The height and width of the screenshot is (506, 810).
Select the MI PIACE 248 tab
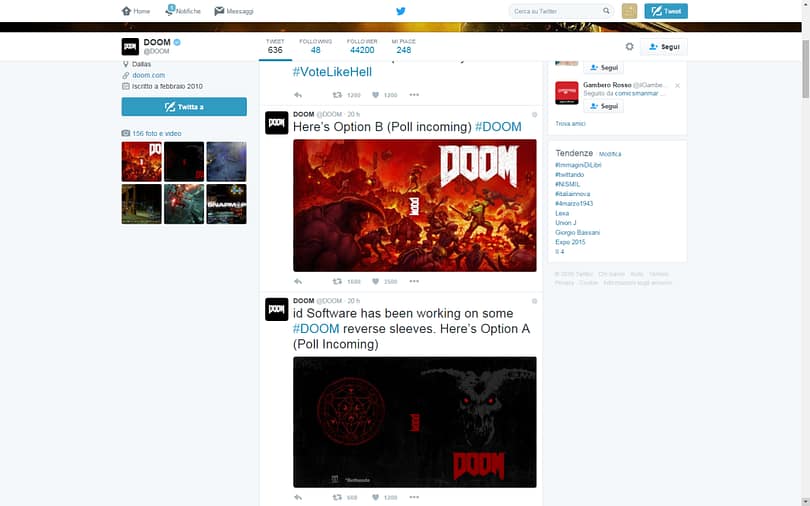click(403, 46)
